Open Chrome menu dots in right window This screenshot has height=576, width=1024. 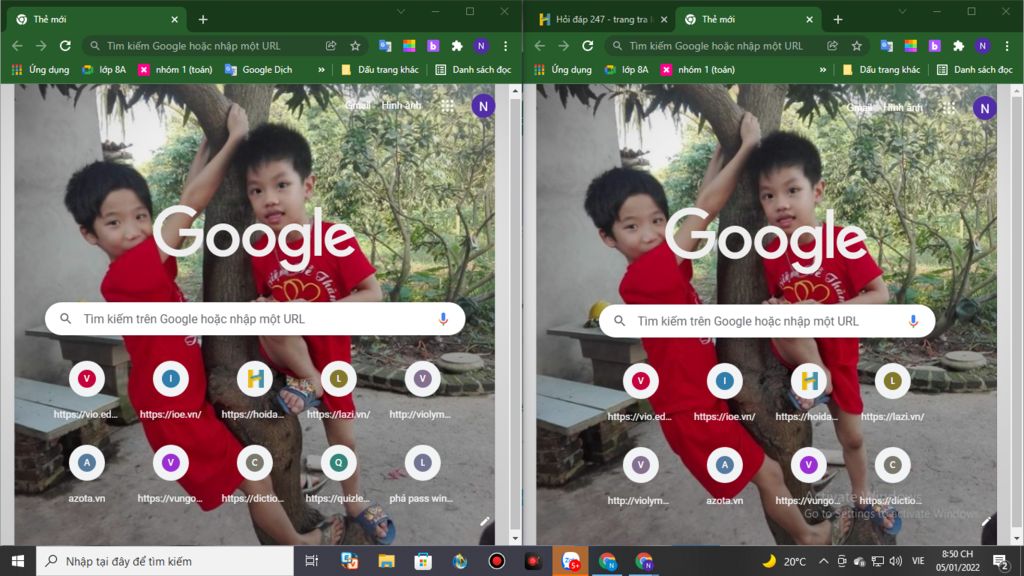pyautogui.click(x=1007, y=46)
